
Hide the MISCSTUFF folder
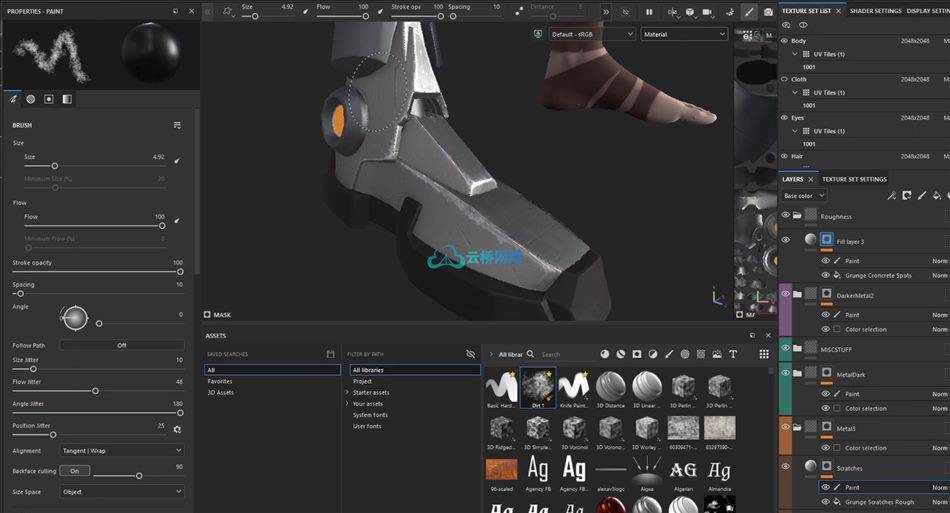tap(786, 348)
